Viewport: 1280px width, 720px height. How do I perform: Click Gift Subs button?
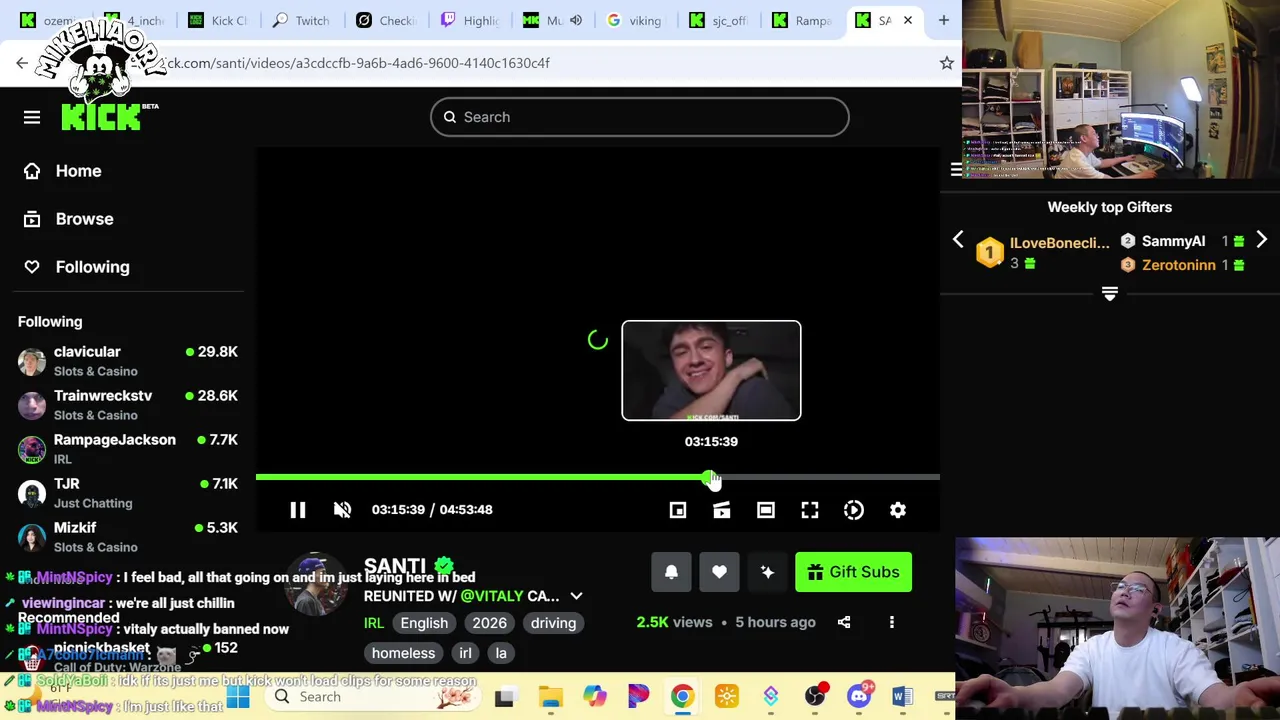[x=853, y=572]
